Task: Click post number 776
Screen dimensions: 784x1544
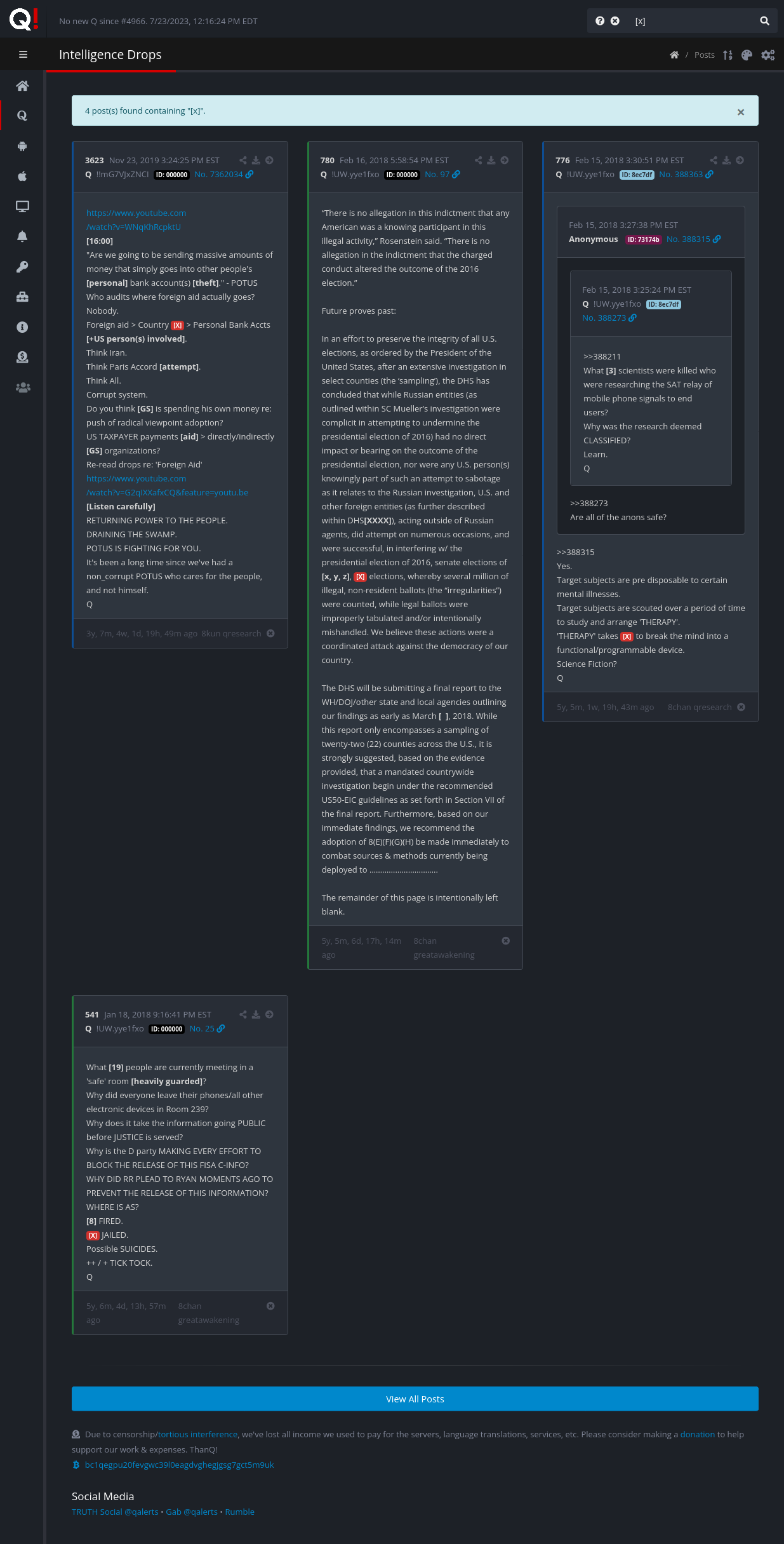Action: coord(562,161)
